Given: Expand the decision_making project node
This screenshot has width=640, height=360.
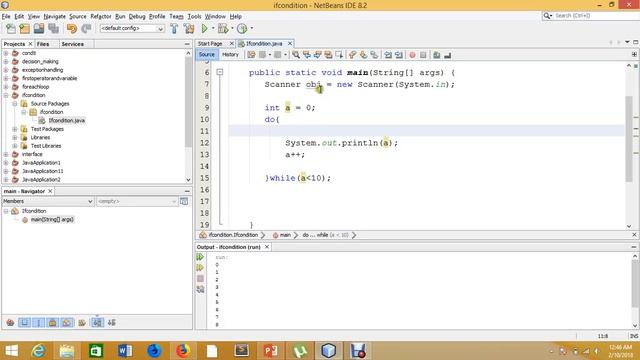Looking at the screenshot, I should [x=6, y=62].
